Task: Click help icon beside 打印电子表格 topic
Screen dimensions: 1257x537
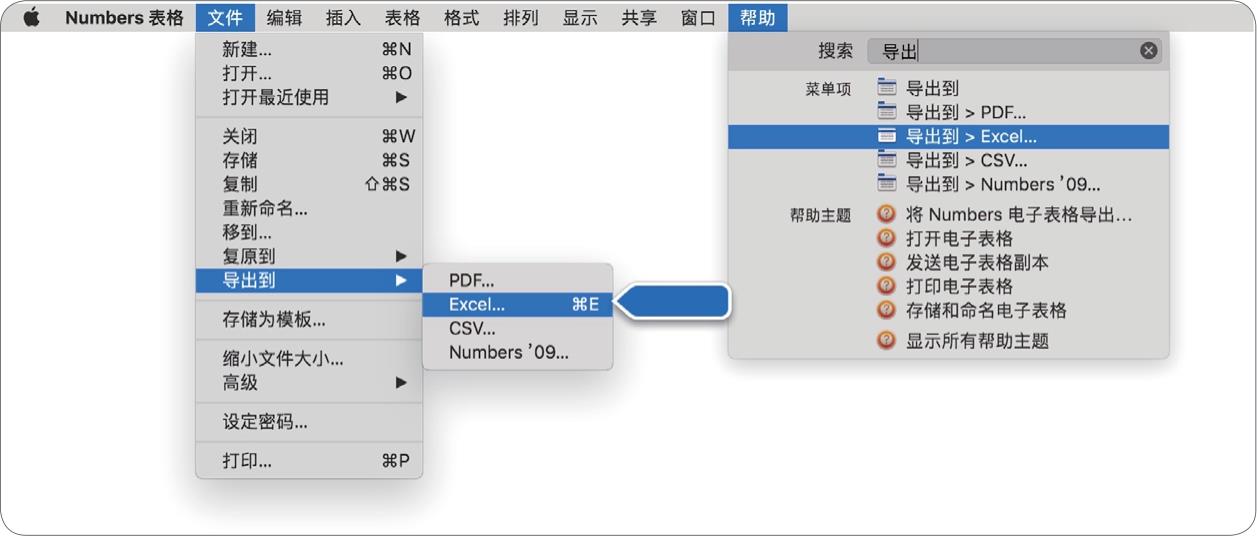Action: tap(886, 286)
